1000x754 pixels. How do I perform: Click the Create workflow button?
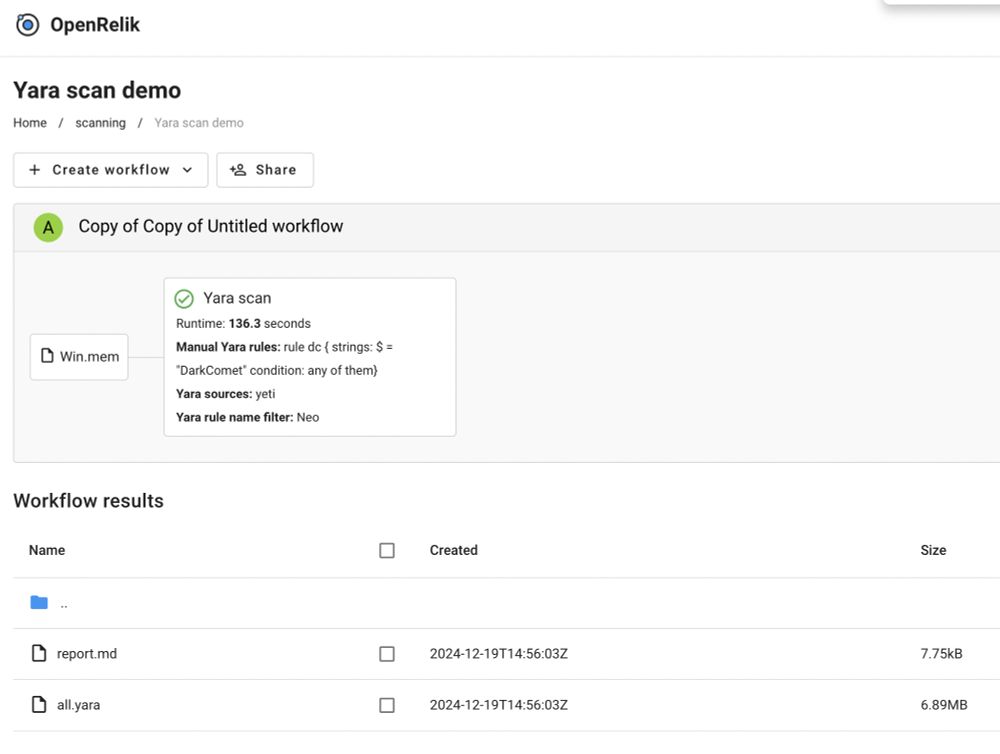(111, 170)
